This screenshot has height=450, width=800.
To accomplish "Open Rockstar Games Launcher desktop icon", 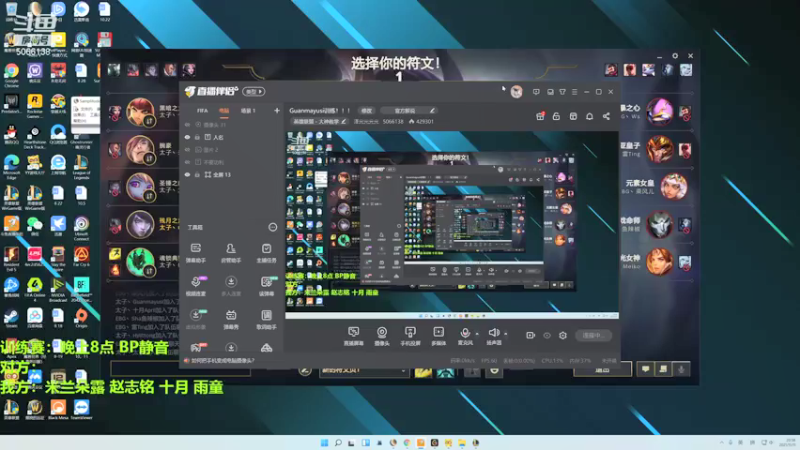I will [x=35, y=106].
